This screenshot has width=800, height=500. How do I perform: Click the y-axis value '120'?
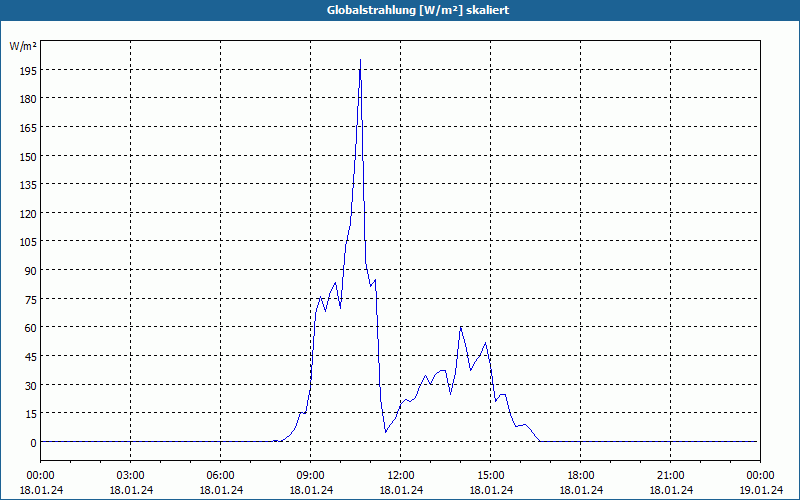29,214
